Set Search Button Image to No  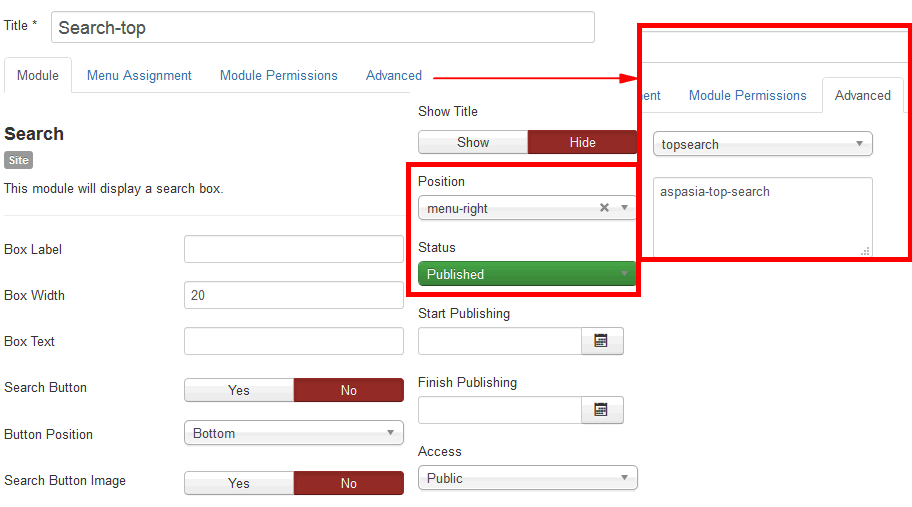[x=348, y=483]
